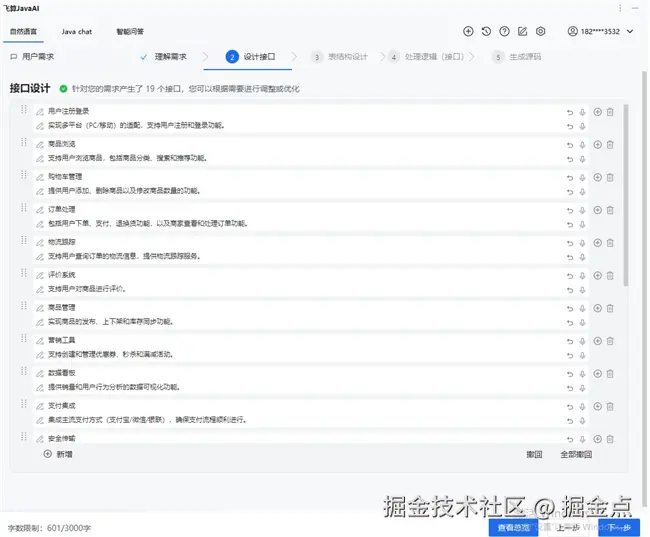Screen dimensions: 650x537
Task: Click the user avatar icon beside 182****3532
Action: tap(572, 31)
